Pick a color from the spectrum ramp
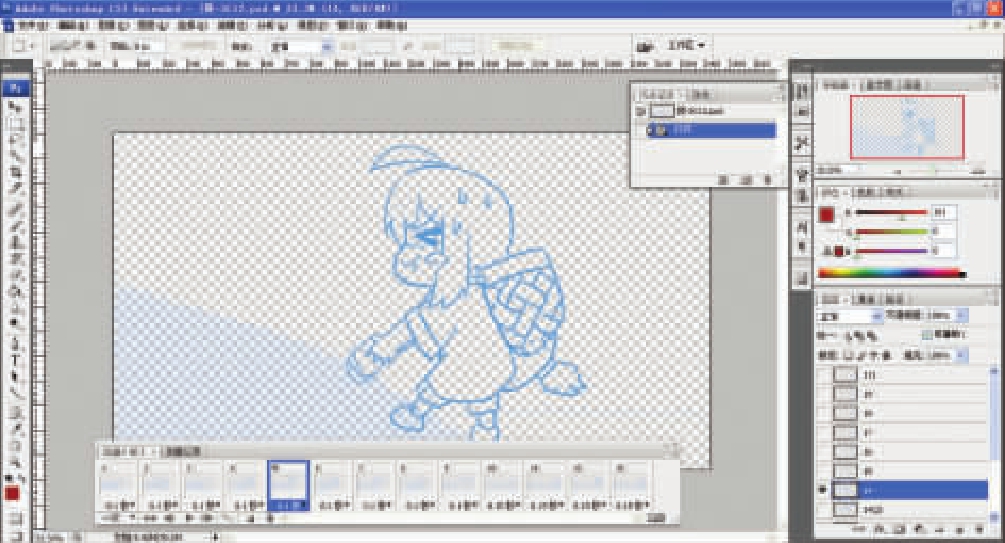 point(892,273)
